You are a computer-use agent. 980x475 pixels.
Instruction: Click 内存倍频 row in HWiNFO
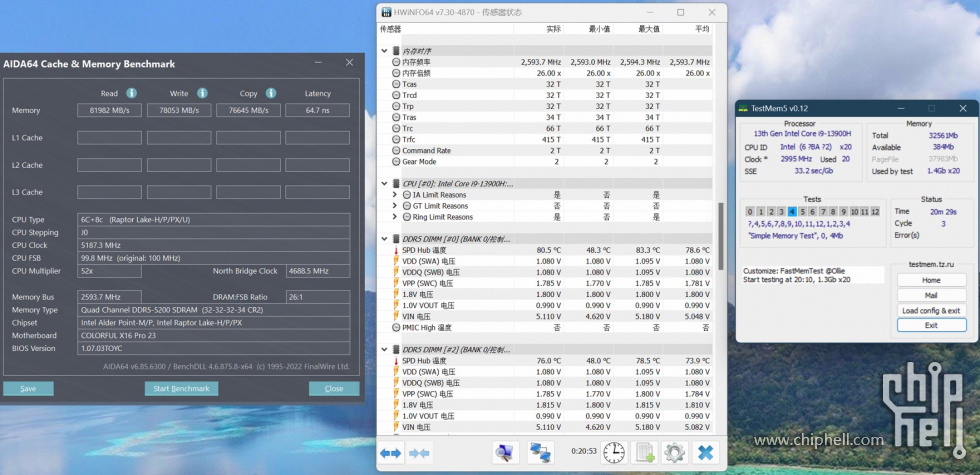click(x=547, y=73)
